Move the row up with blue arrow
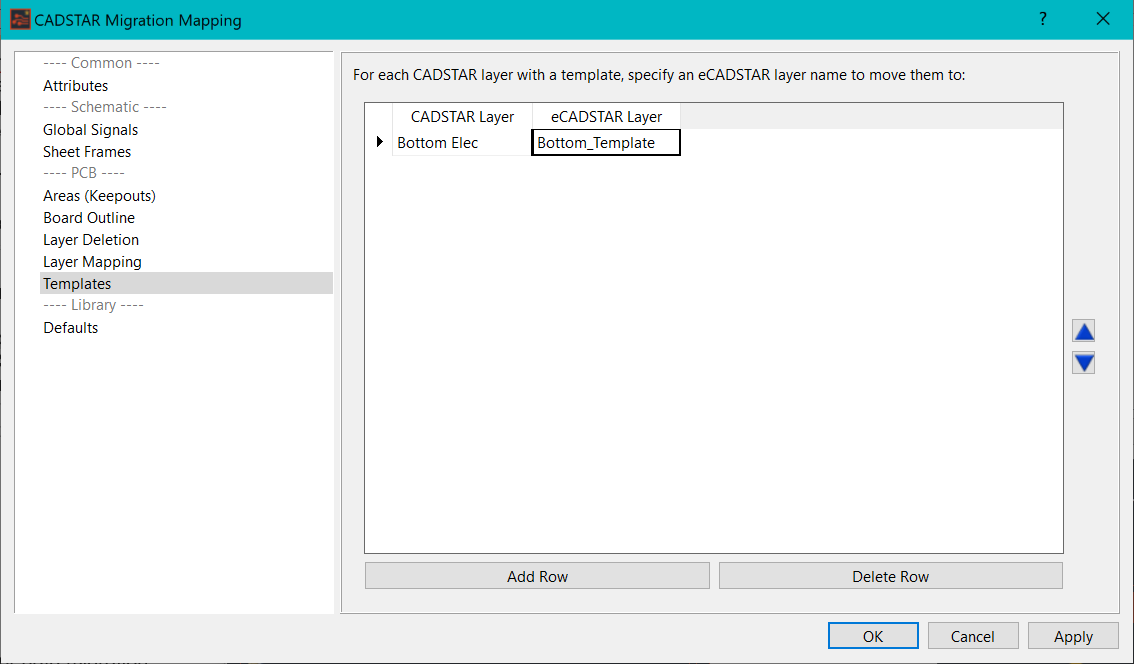 [x=1083, y=331]
